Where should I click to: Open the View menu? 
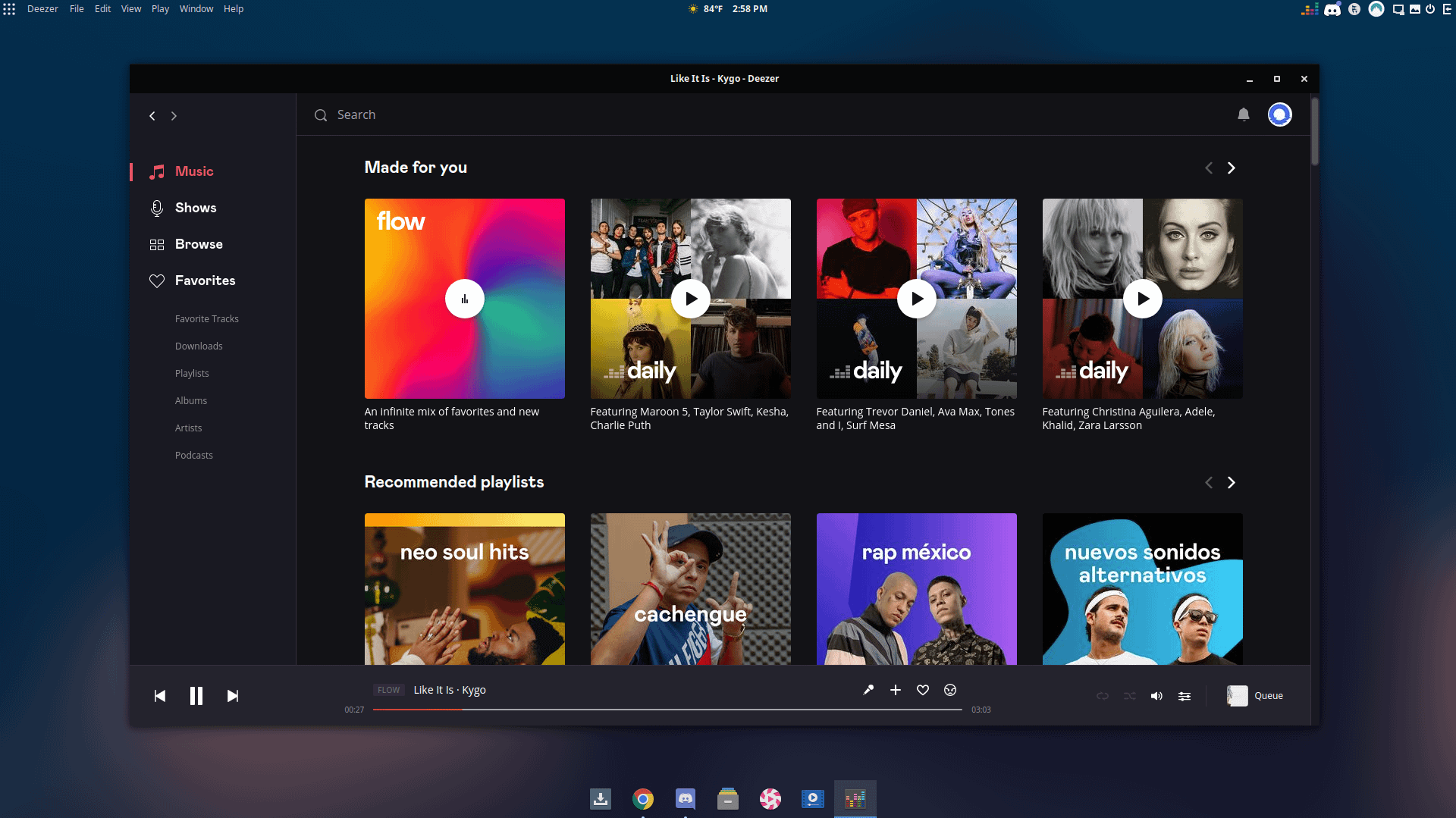[131, 9]
